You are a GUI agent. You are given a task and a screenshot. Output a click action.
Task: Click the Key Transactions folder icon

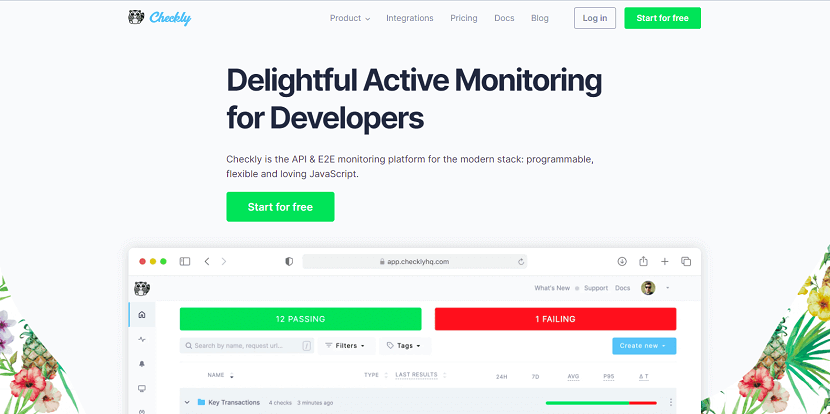201,402
